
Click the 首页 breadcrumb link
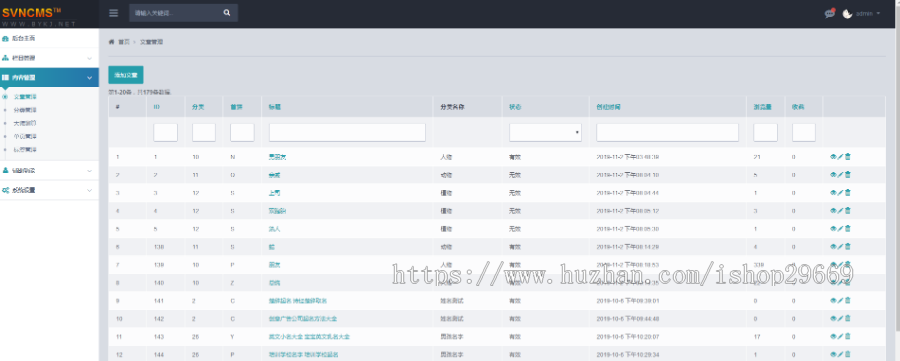(124, 42)
